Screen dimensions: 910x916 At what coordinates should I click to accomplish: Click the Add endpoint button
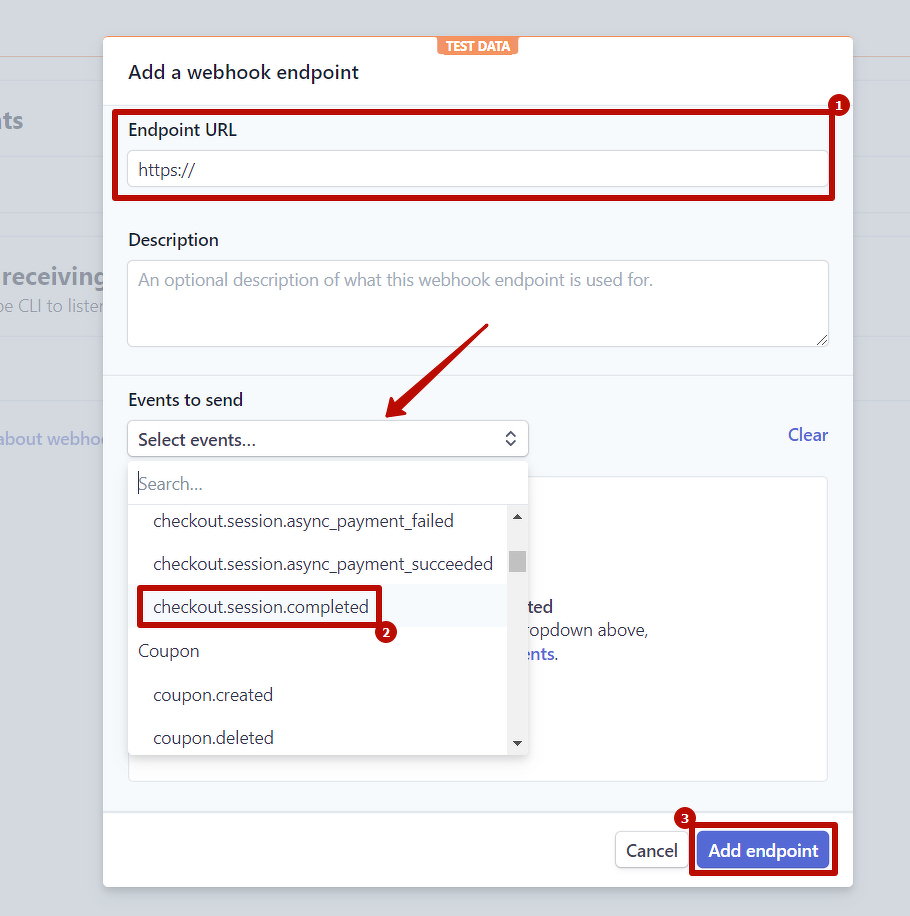click(x=763, y=851)
